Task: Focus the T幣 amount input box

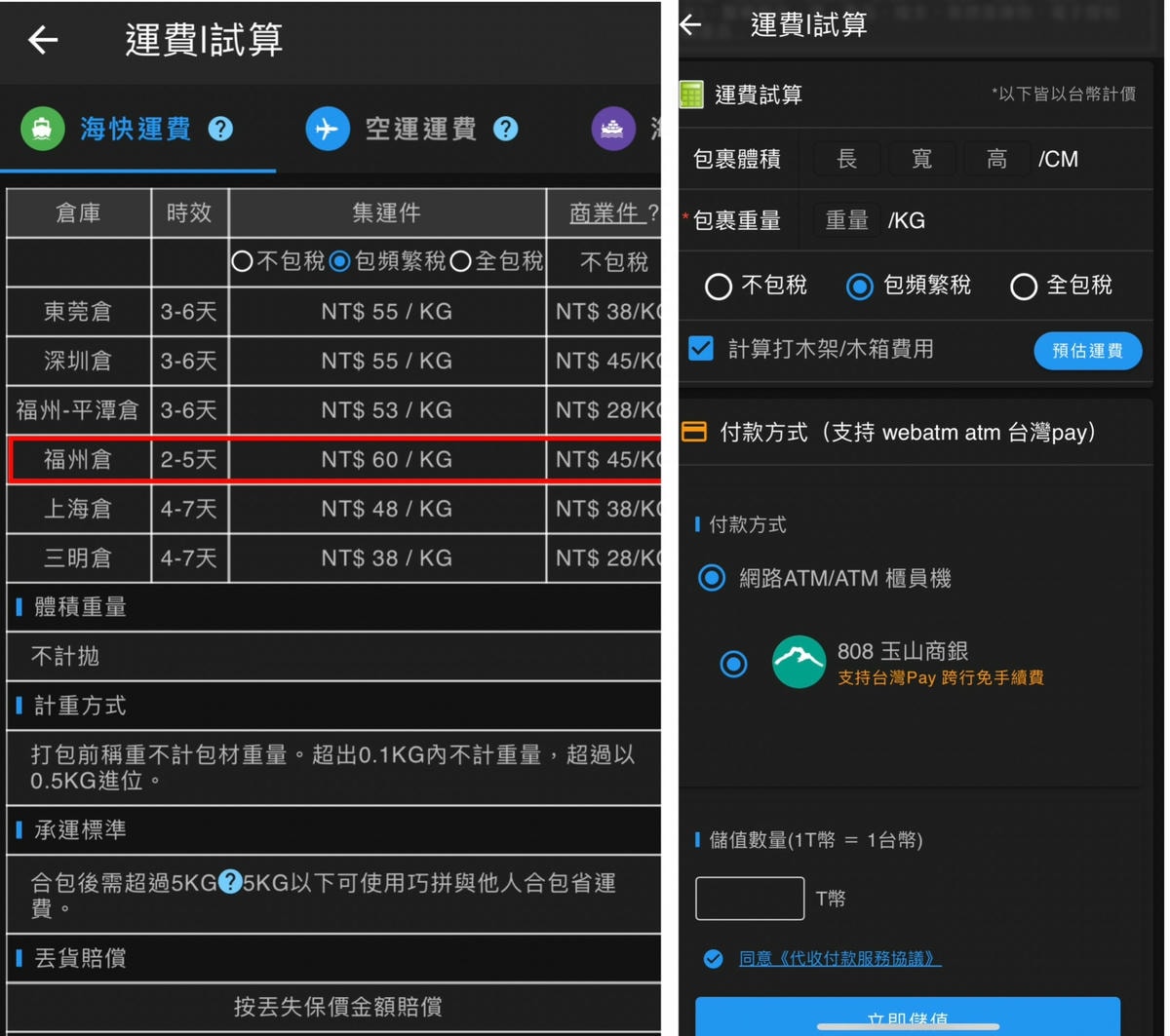Action: [x=750, y=899]
